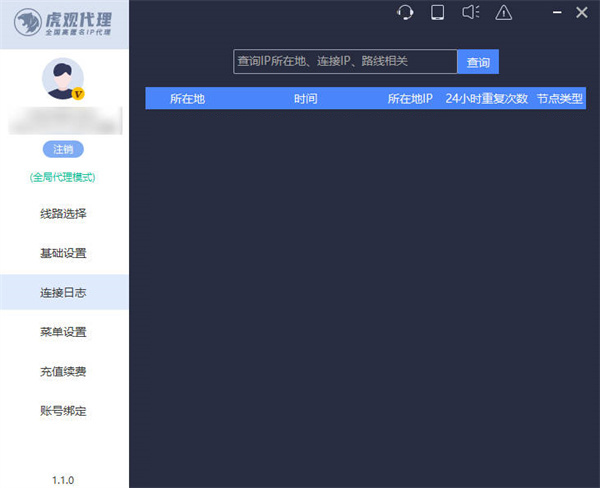Click the warning triangle icon

point(504,13)
